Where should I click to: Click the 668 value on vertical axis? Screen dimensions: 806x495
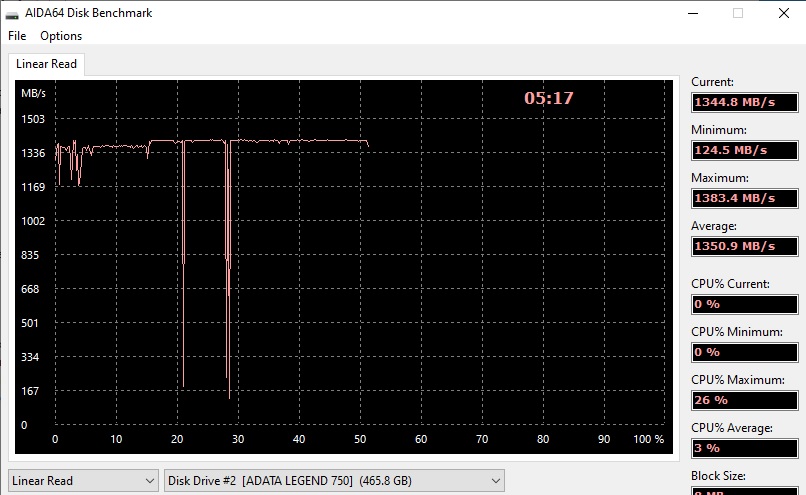click(x=30, y=289)
